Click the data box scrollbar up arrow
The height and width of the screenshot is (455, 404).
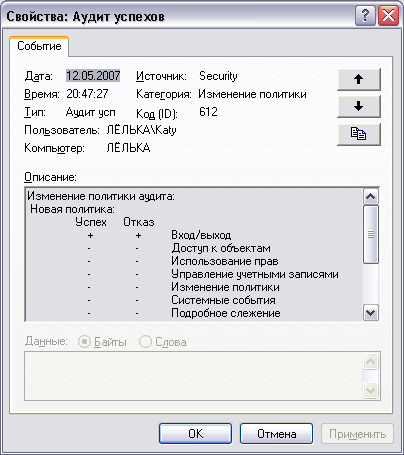coord(371,361)
